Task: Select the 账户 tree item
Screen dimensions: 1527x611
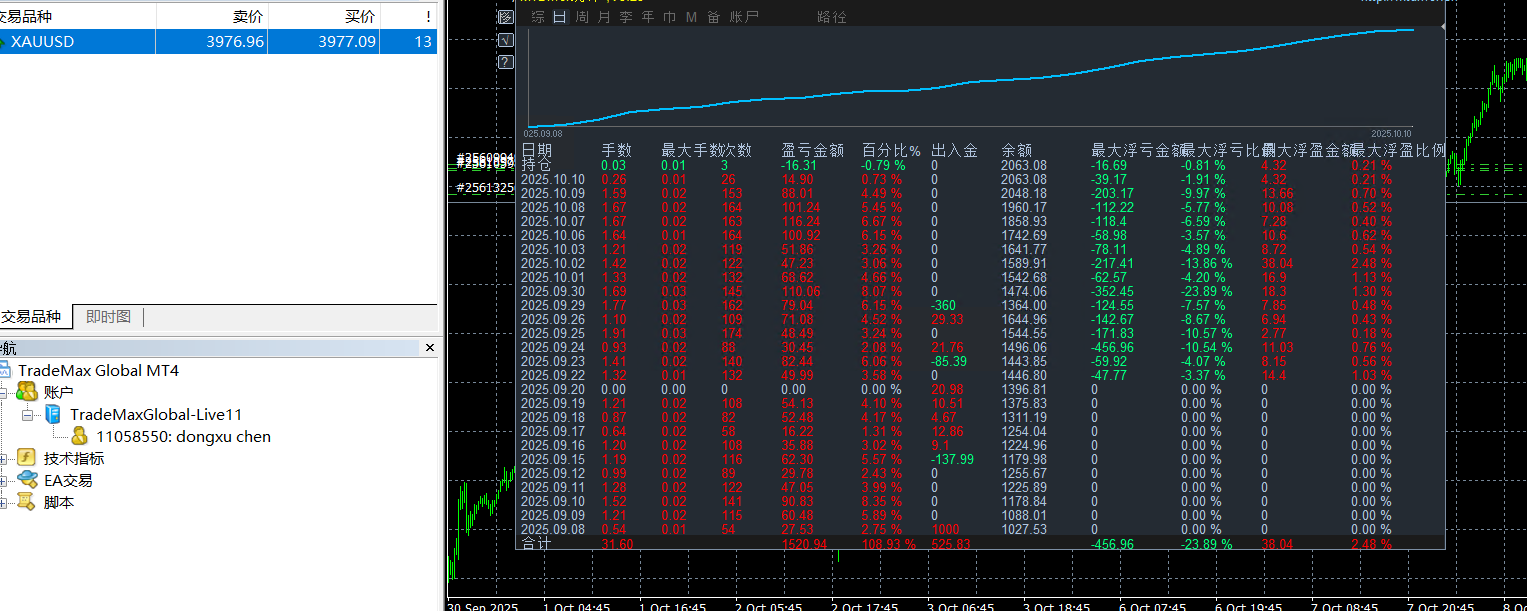Action: click(x=58, y=392)
